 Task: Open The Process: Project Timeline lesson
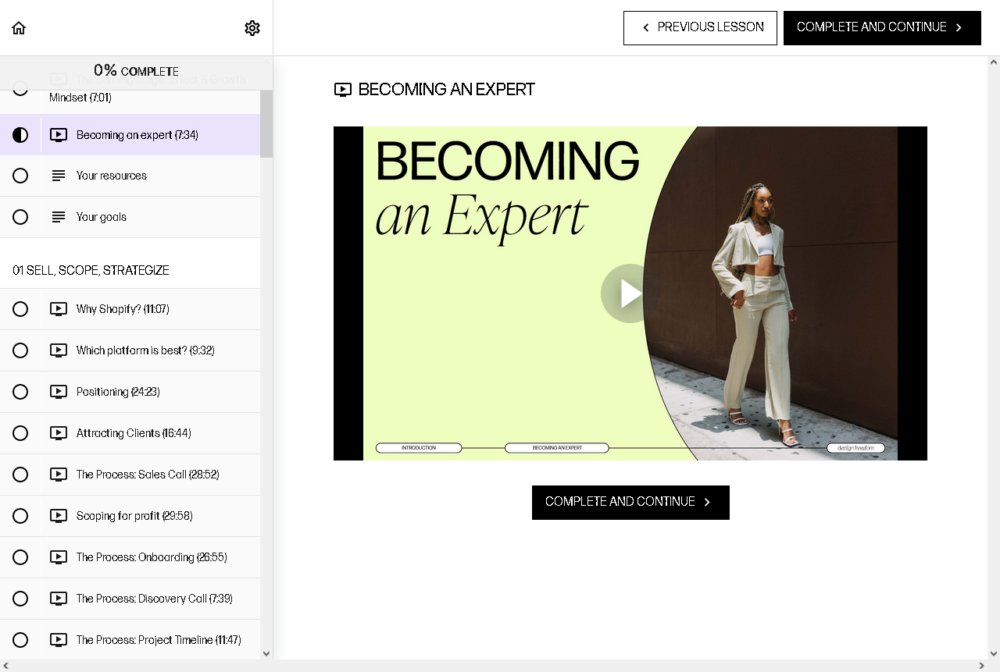tap(130, 639)
